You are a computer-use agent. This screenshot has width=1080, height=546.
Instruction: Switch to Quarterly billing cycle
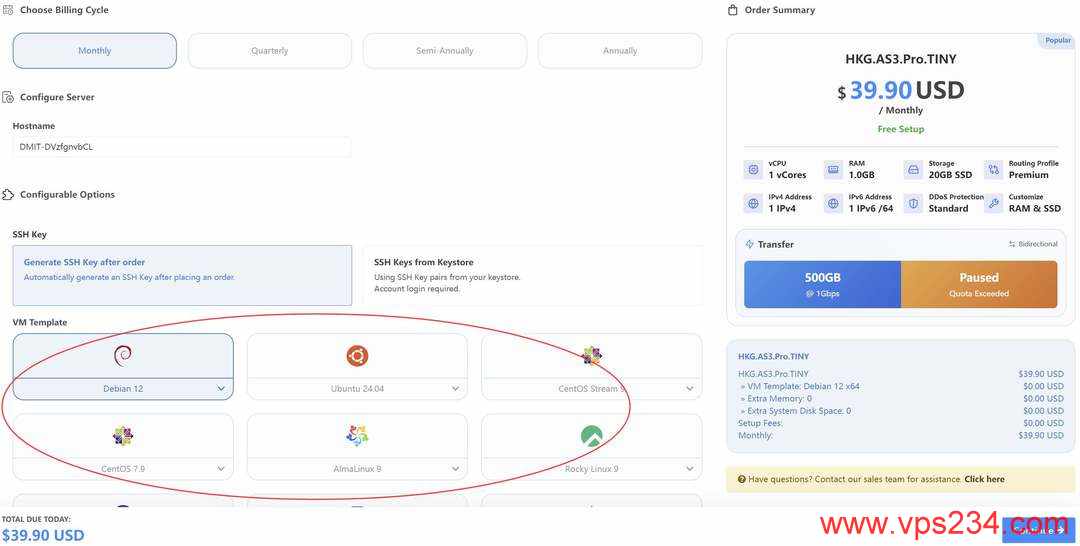pos(270,51)
